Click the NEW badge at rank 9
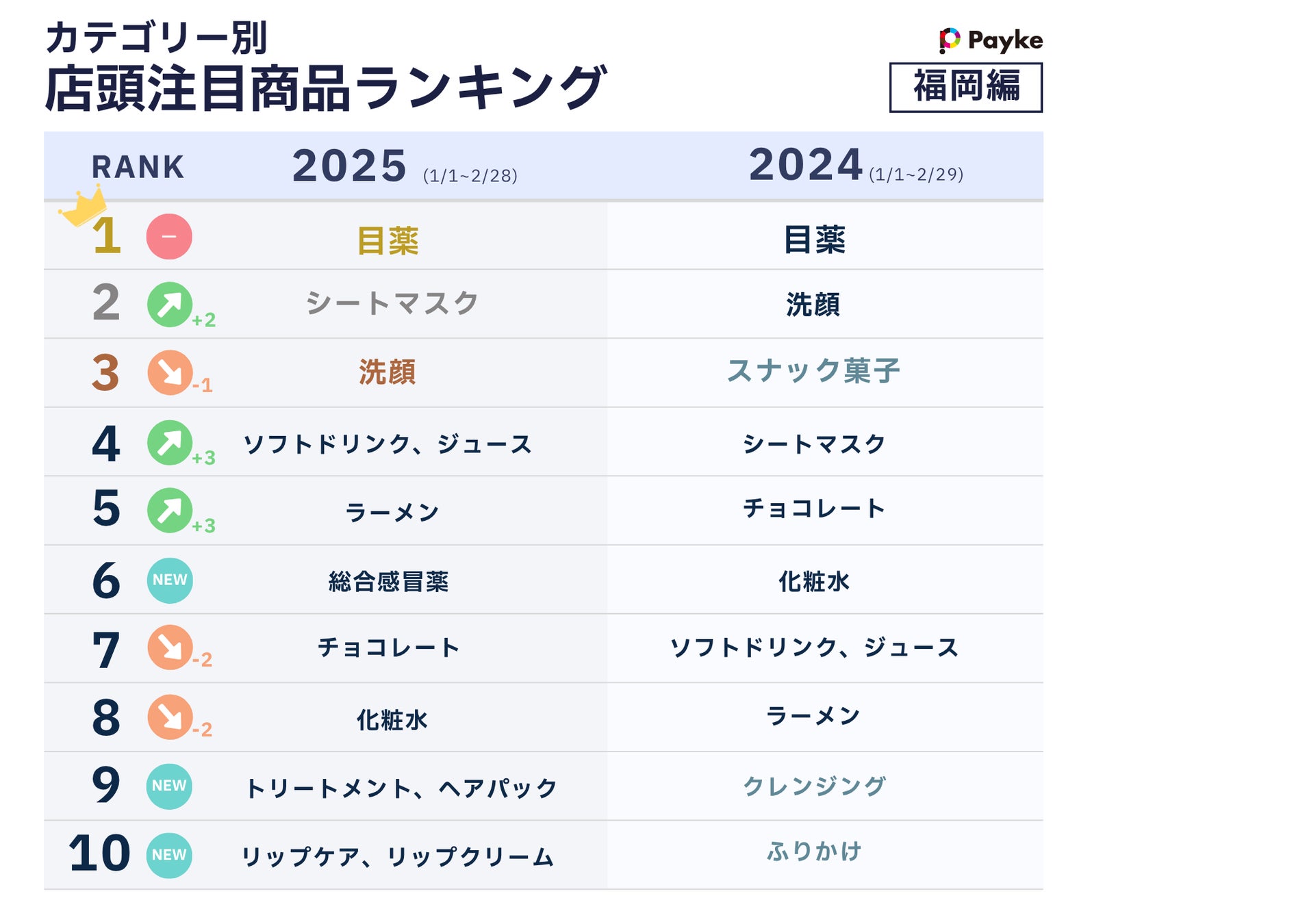This screenshot has height=924, width=1307. point(169,786)
